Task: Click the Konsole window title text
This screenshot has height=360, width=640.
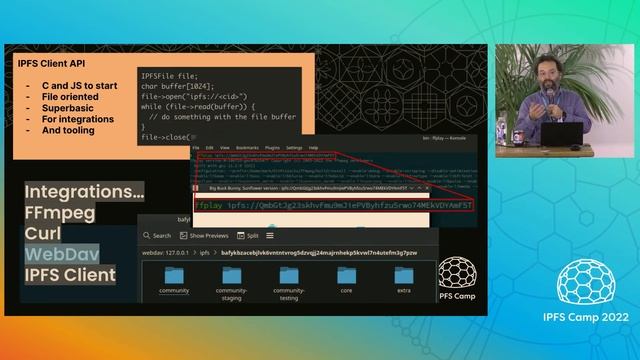Action: pos(444,138)
